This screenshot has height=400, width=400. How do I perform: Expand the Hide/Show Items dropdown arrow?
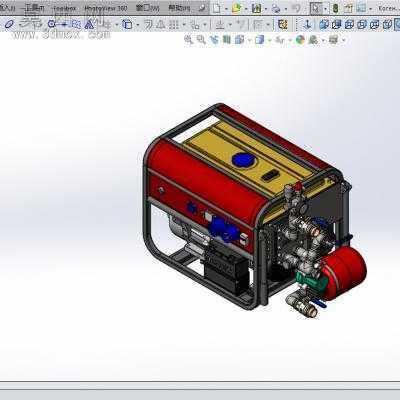pos(290,40)
